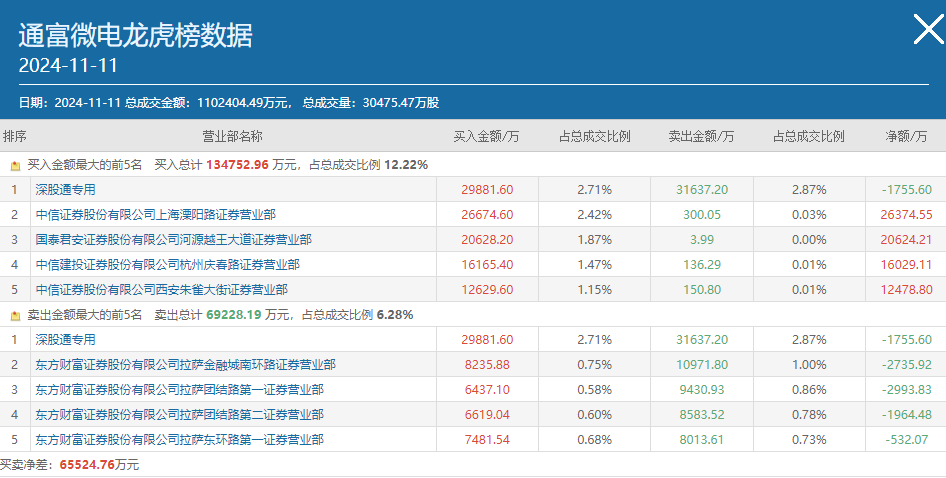Open 中信建投杭州庆春路证券营业部 link

tap(168, 265)
